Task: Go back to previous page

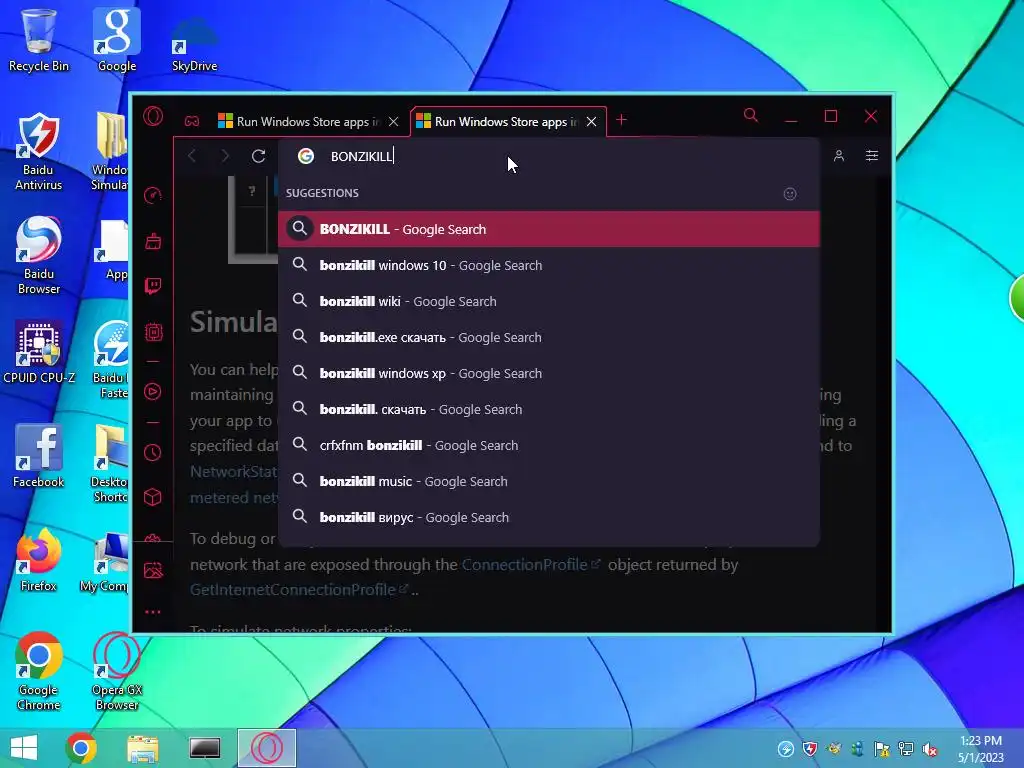Action: tap(192, 156)
